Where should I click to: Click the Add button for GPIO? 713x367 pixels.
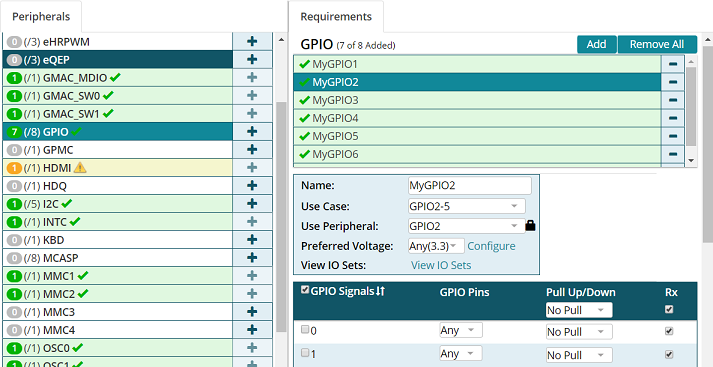tap(596, 44)
